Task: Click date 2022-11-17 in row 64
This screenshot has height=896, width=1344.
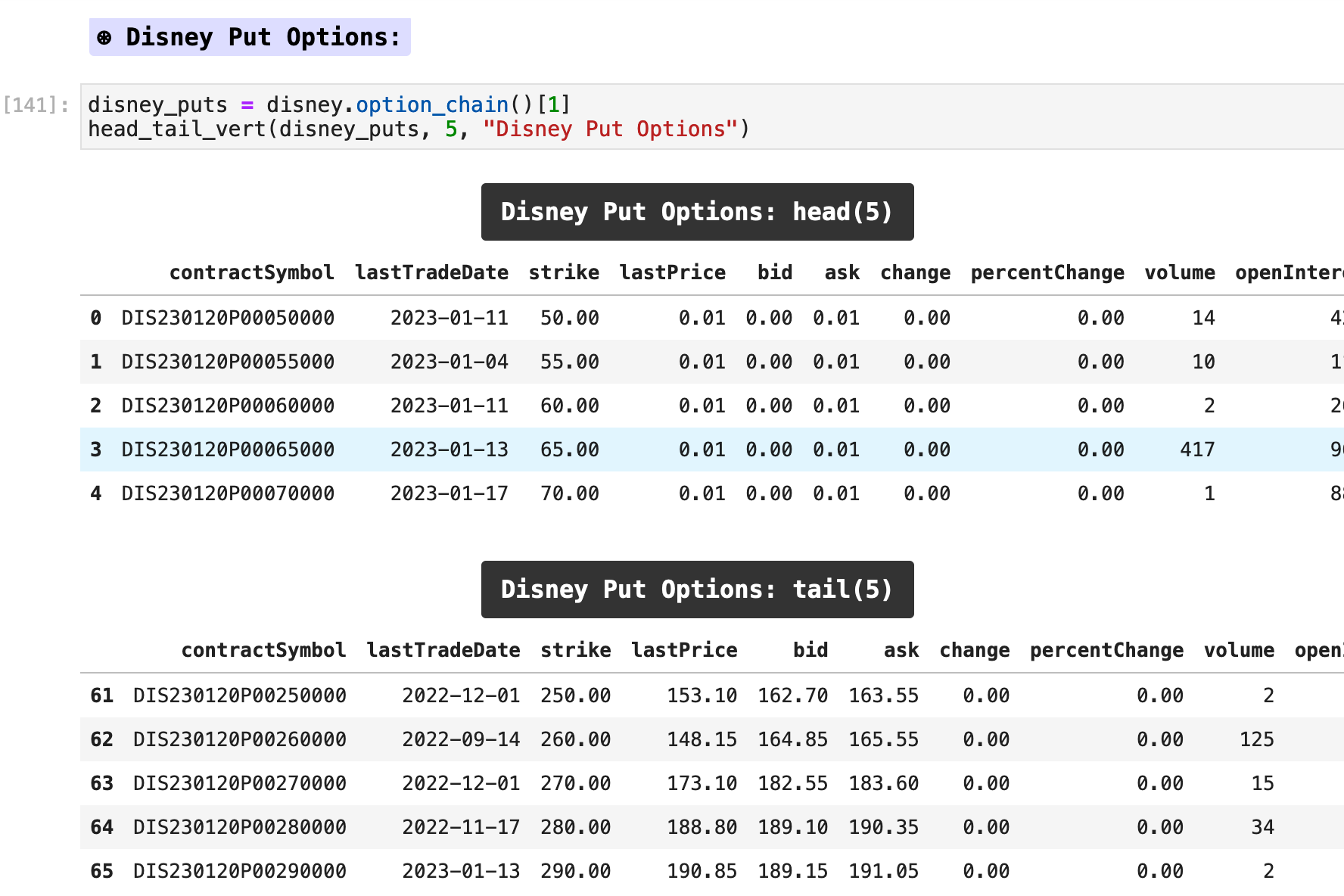Action: pos(461,827)
